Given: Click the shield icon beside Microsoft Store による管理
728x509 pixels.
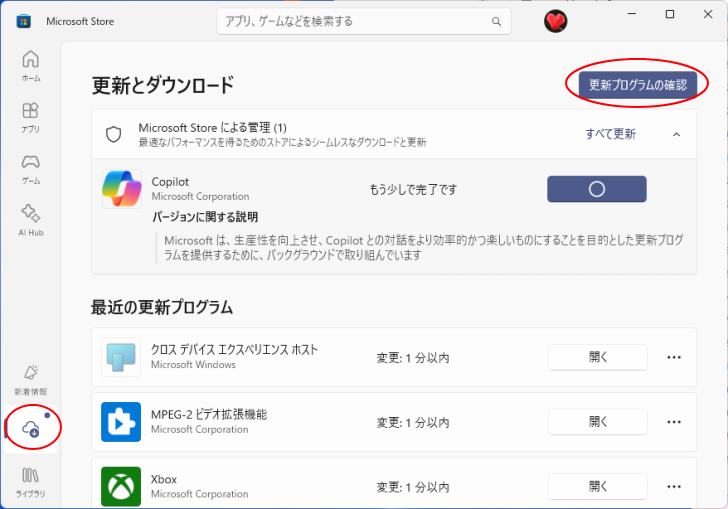Looking at the screenshot, I should click(x=114, y=134).
